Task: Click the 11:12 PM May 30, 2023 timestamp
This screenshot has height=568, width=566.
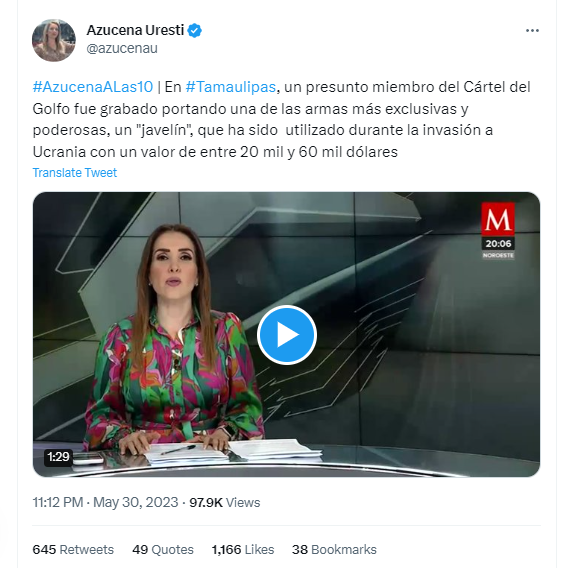Action: [105, 502]
